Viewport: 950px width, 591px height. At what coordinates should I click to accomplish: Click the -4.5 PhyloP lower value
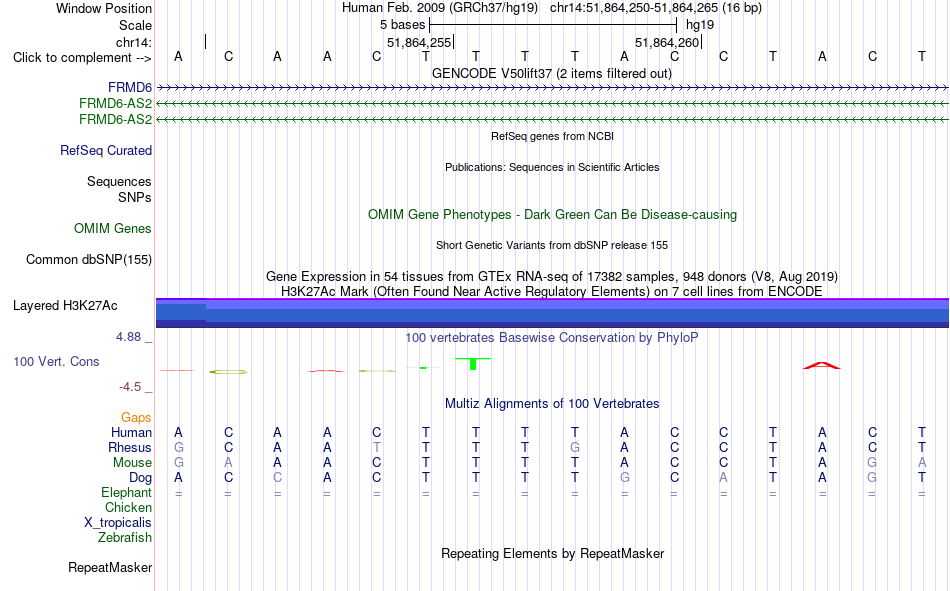click(x=130, y=387)
